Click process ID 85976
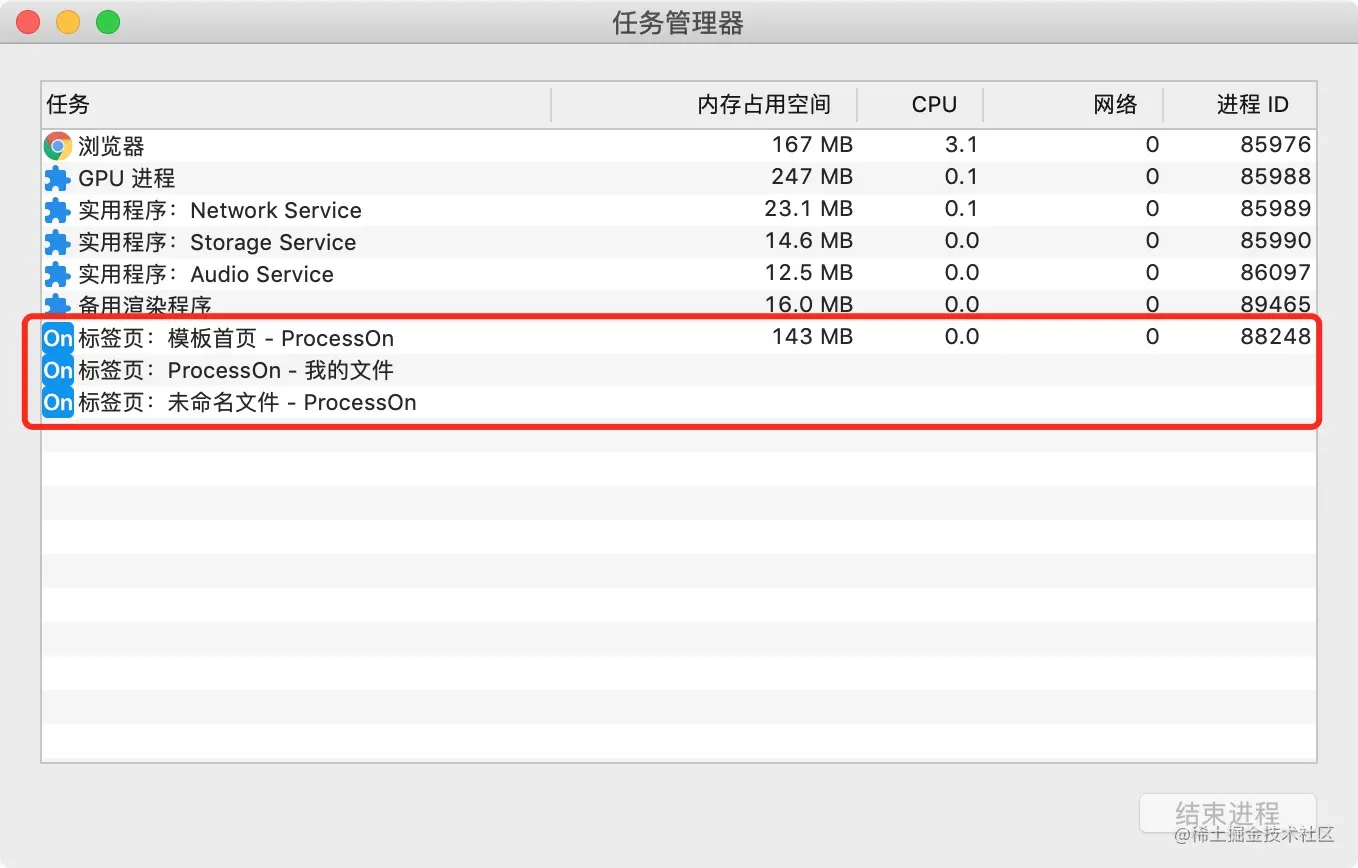This screenshot has width=1358, height=868. [x=1275, y=145]
